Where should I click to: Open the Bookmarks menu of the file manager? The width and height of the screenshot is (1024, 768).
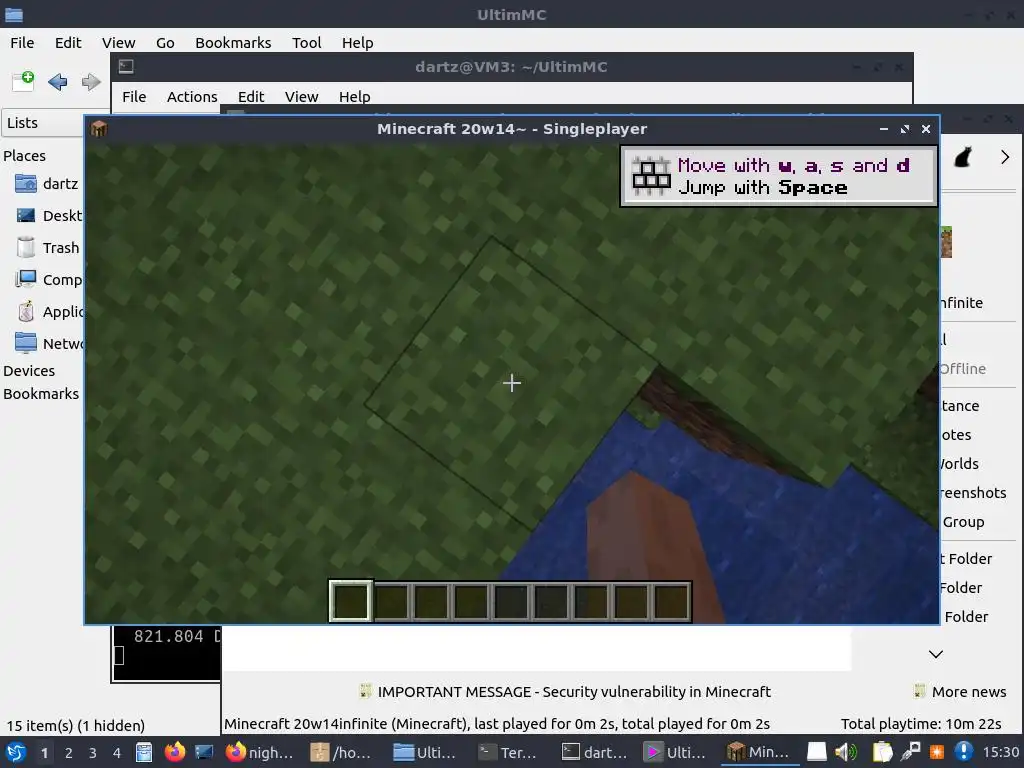point(233,42)
